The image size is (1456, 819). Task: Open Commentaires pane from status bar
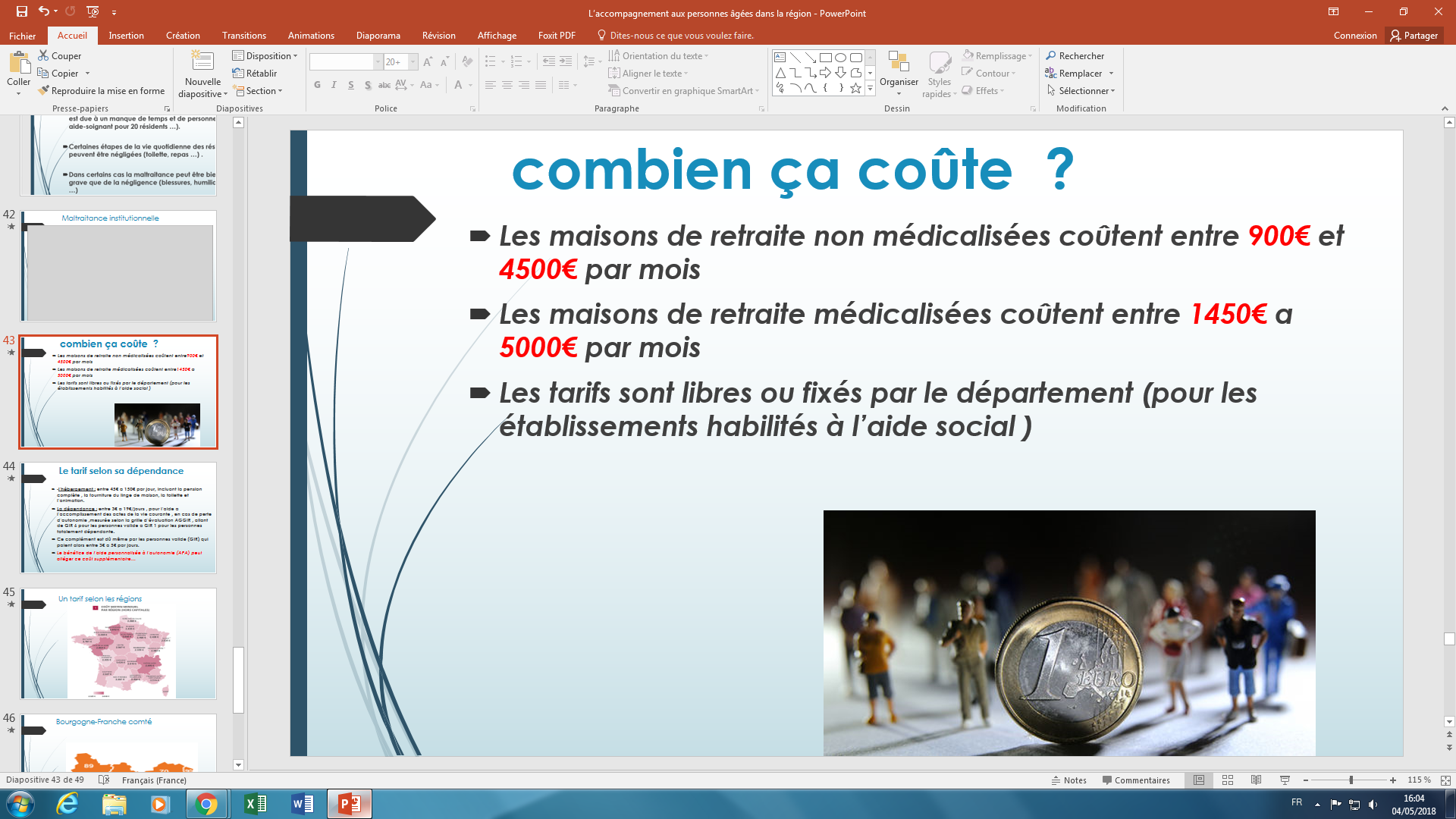point(1136,780)
